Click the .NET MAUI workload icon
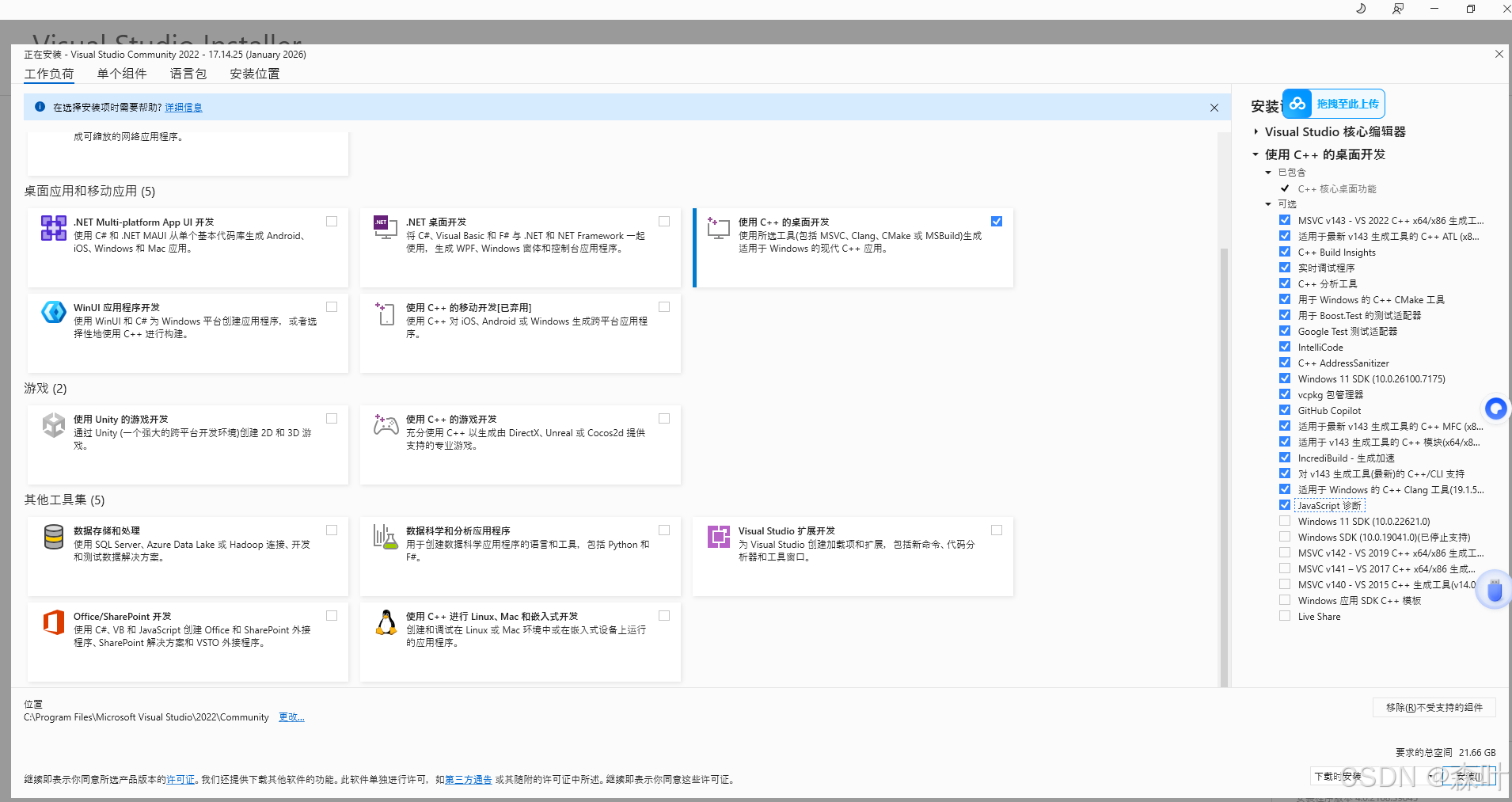 (x=54, y=228)
